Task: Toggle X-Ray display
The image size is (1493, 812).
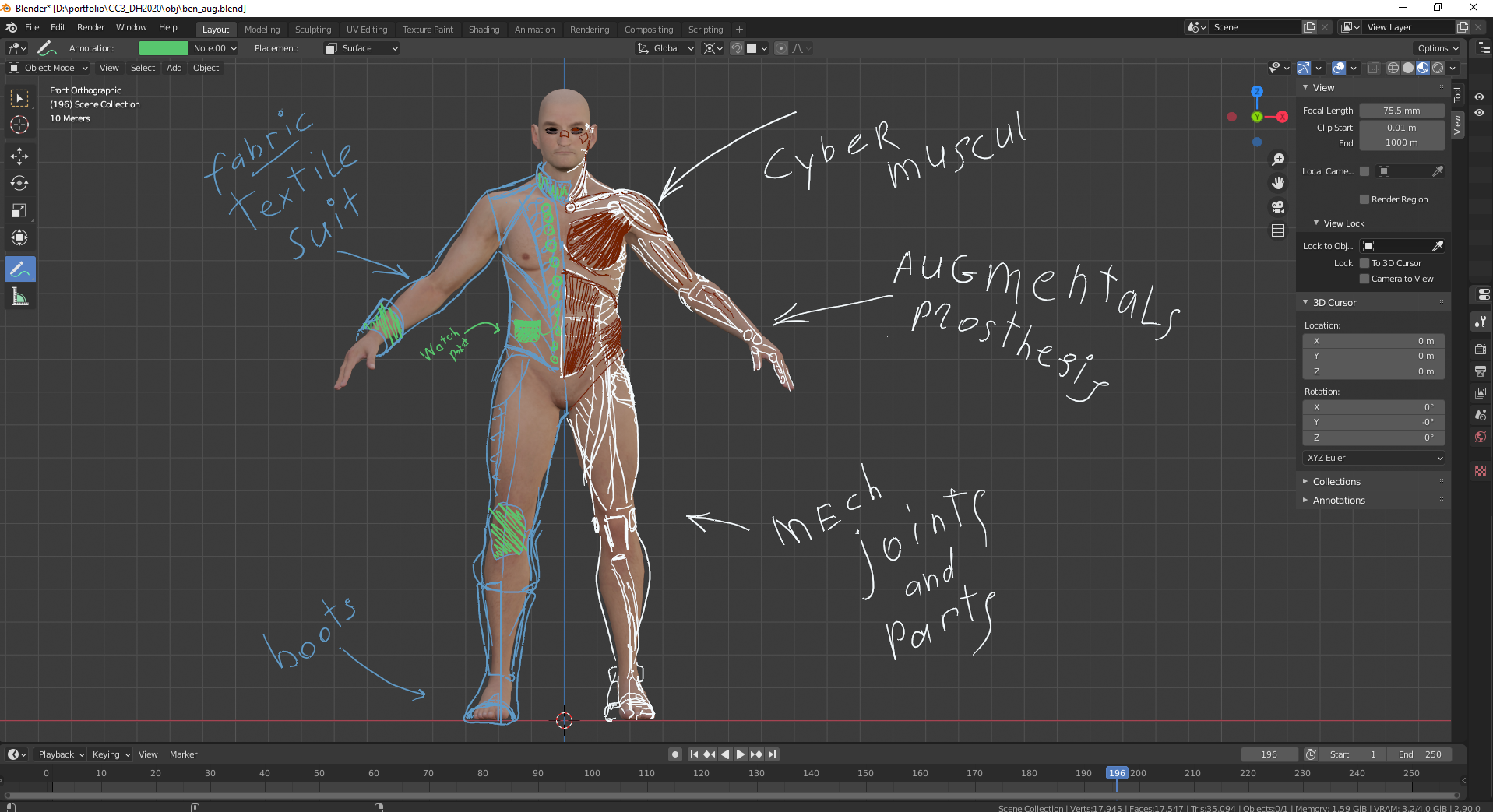Action: [1373, 68]
